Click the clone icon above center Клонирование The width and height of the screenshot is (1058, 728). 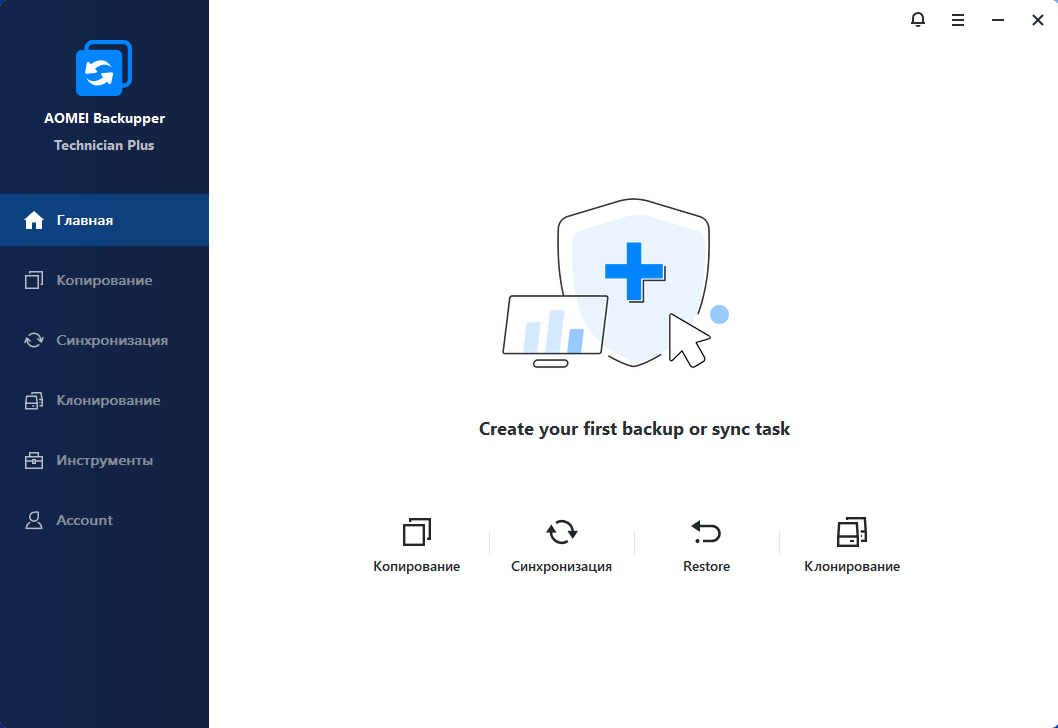(851, 532)
